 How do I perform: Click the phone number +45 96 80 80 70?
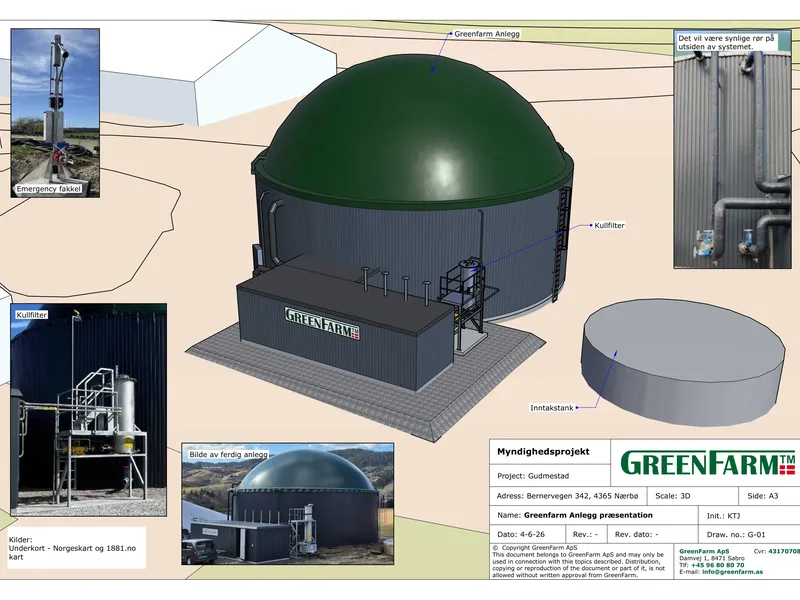click(x=717, y=565)
